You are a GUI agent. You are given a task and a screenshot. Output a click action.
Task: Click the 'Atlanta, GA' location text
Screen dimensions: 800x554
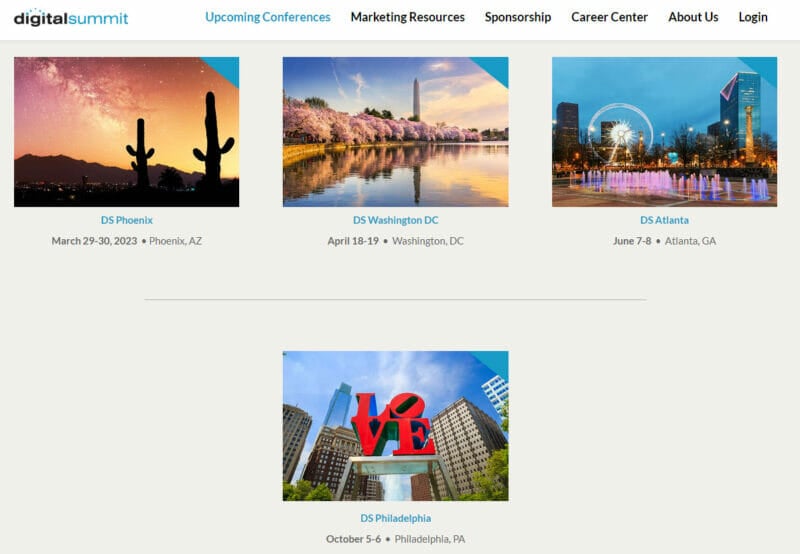click(x=690, y=241)
